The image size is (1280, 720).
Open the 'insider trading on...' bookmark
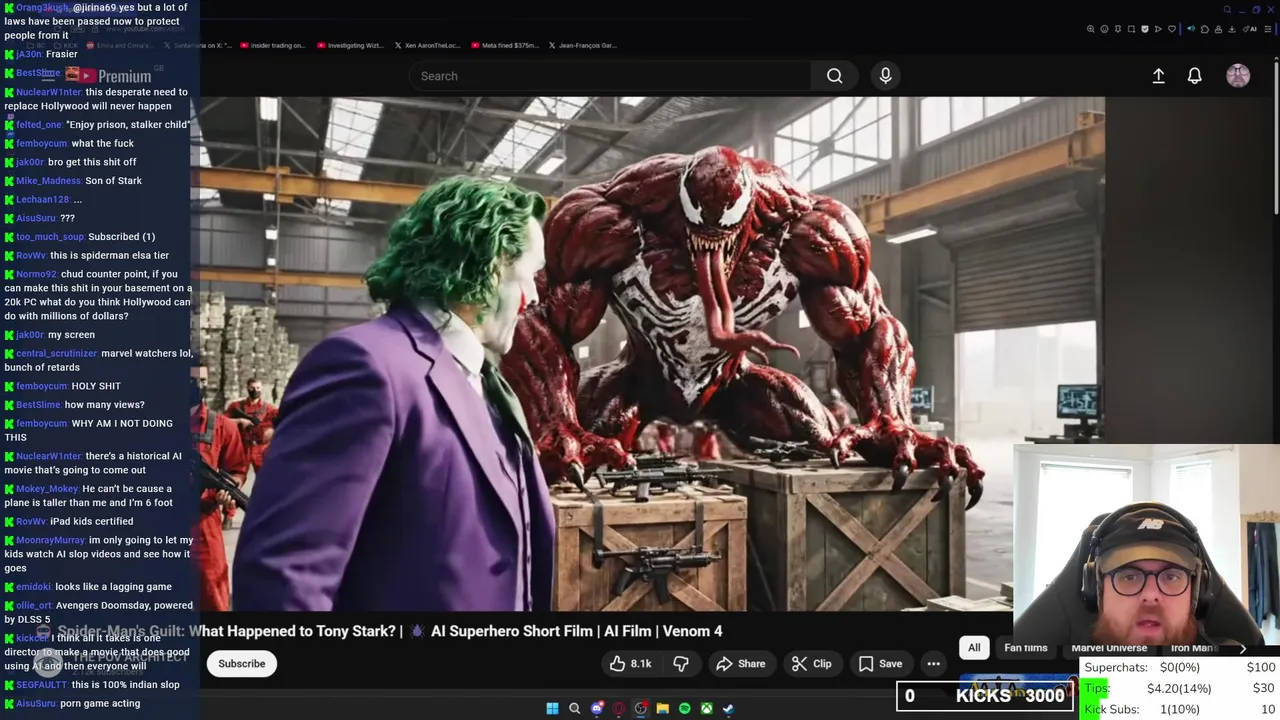pos(271,45)
